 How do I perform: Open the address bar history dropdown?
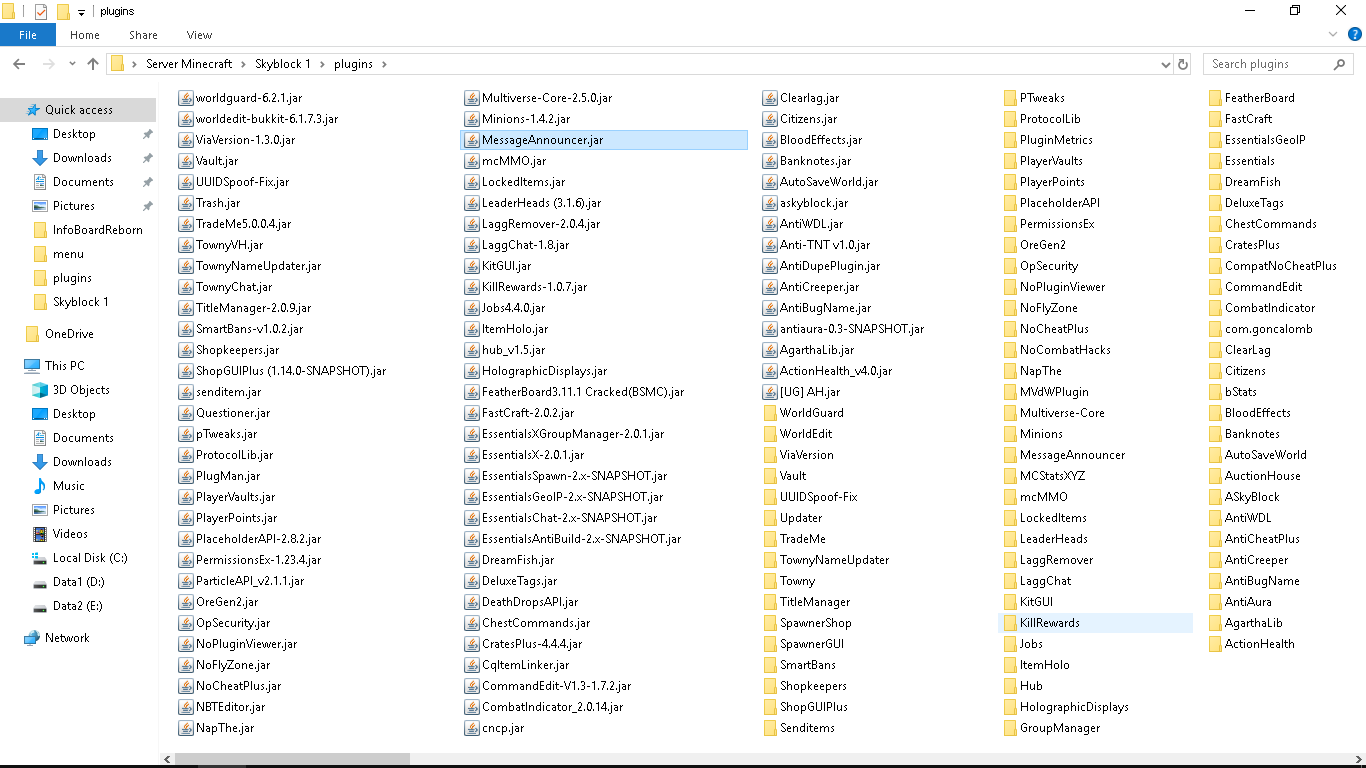point(1165,64)
